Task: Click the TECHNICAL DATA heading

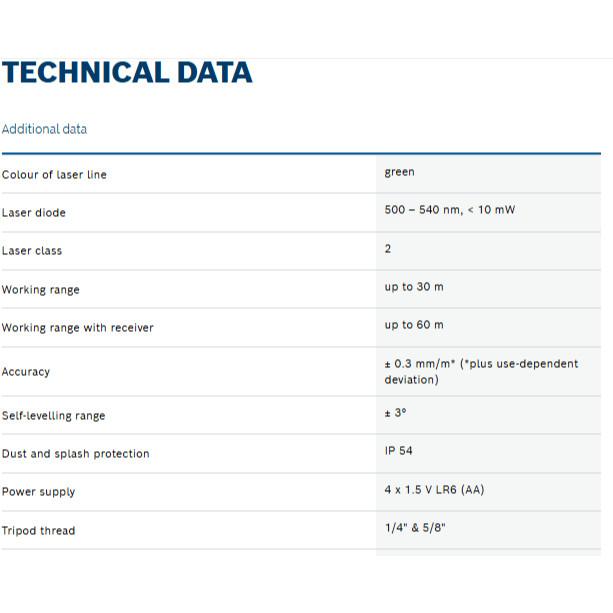Action: coord(127,73)
